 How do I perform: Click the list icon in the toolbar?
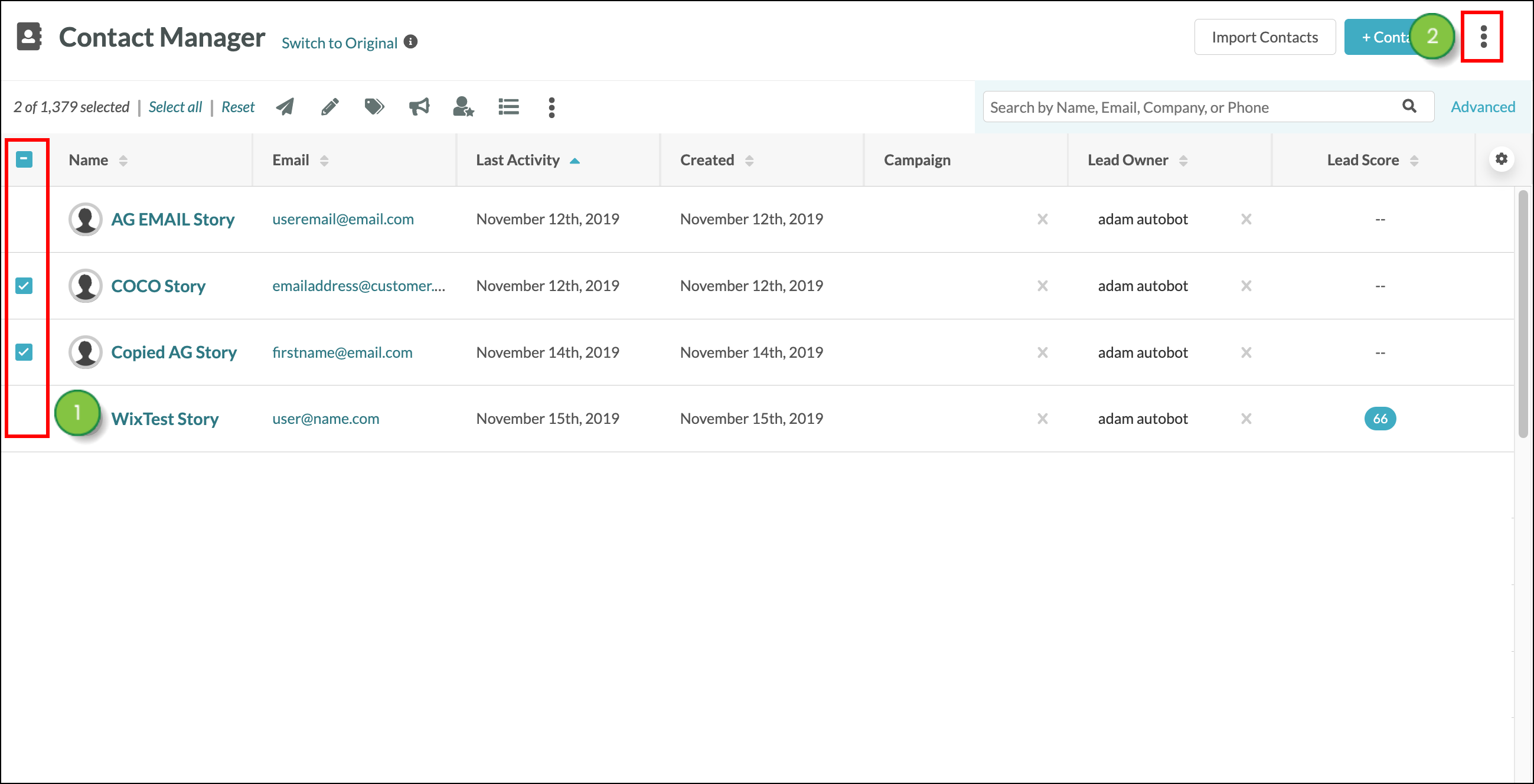tap(508, 107)
